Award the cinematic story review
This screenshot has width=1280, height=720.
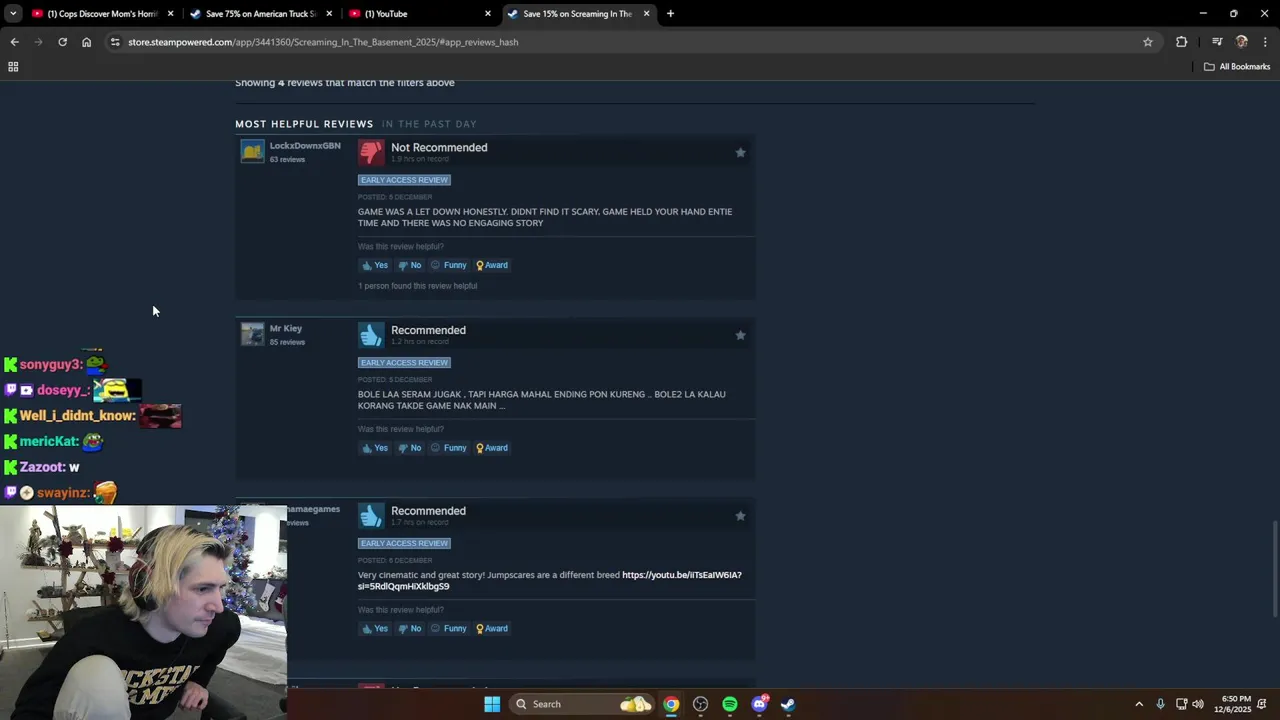click(x=492, y=629)
